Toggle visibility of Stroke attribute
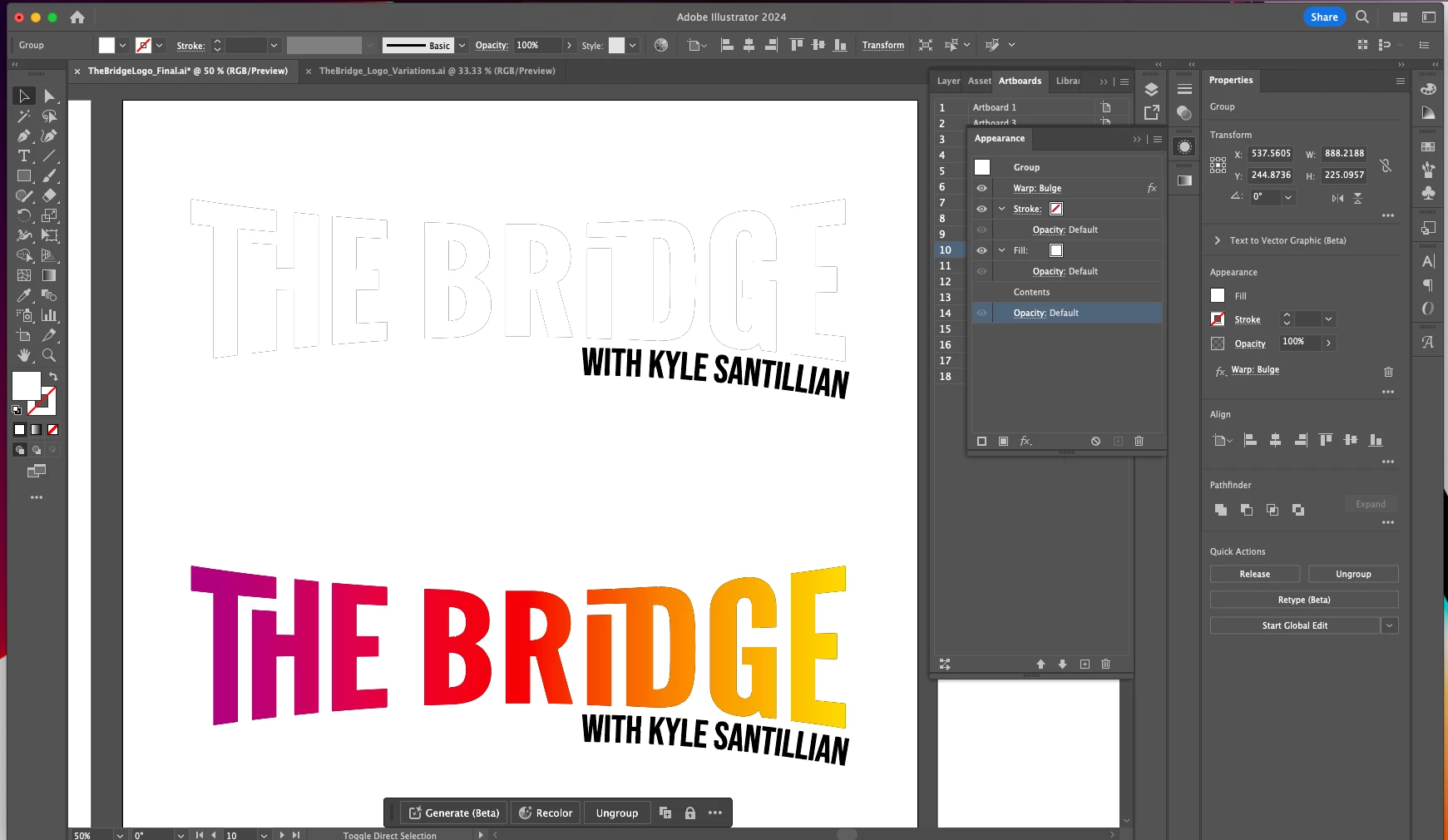Viewport: 1448px width, 840px height. tap(982, 210)
